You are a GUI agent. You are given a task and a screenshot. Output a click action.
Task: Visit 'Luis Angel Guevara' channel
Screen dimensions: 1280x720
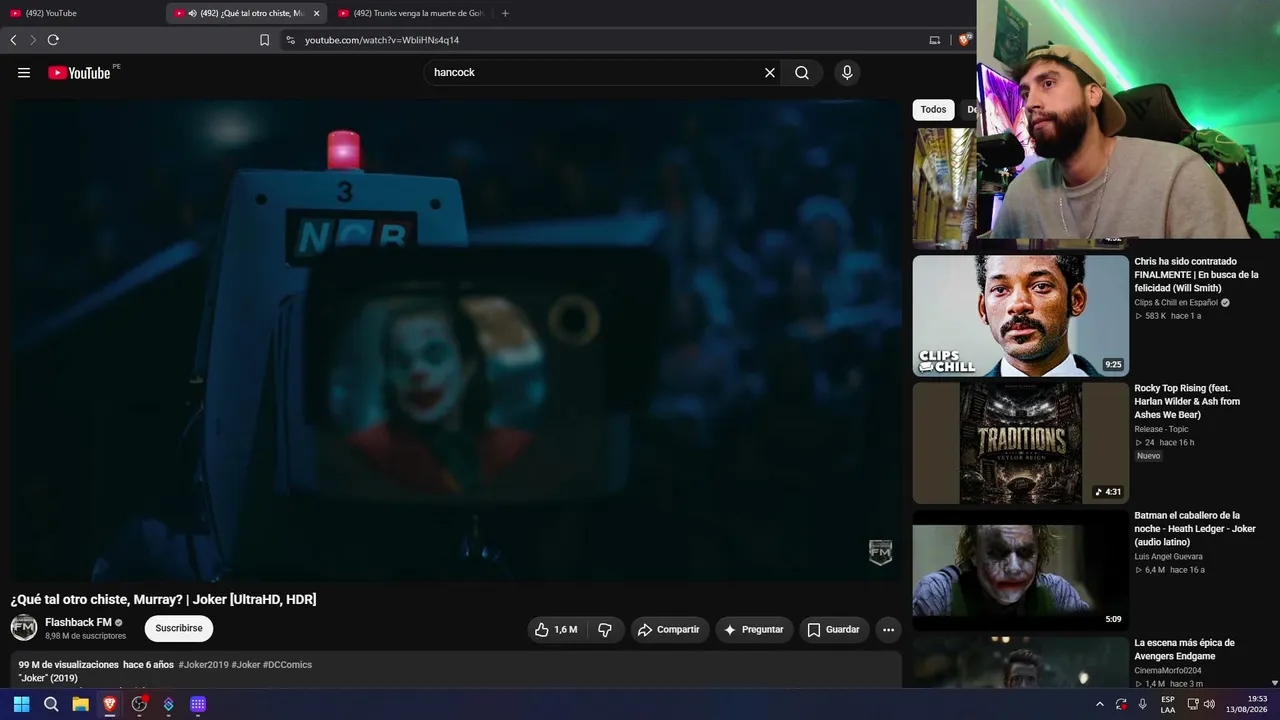tap(1168, 556)
